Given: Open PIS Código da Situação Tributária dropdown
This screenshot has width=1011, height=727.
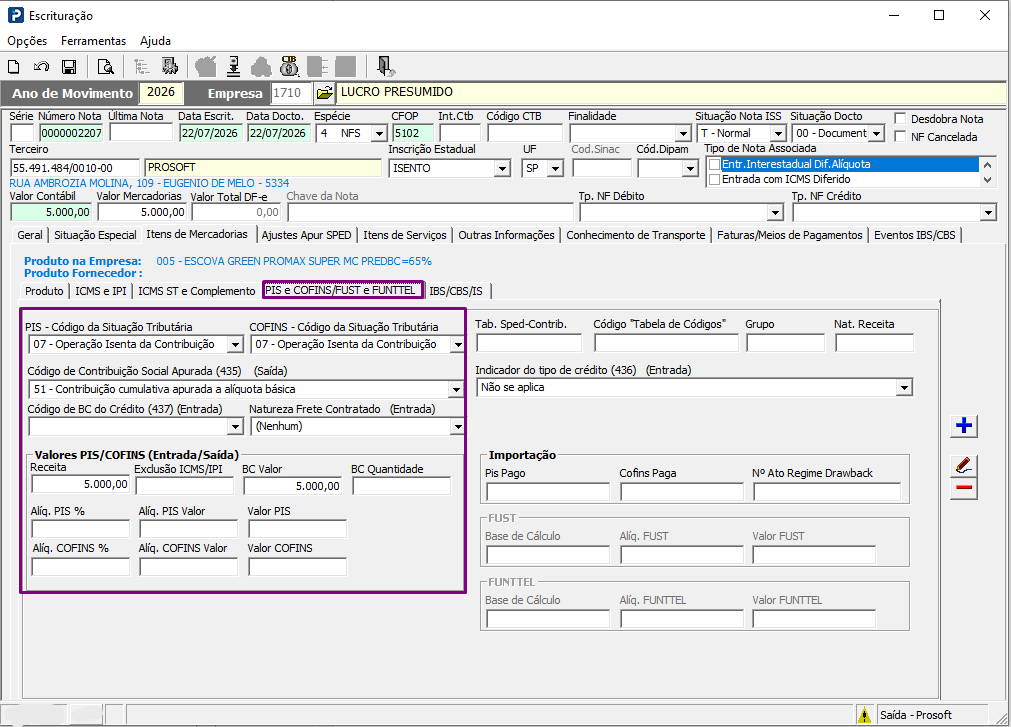Looking at the screenshot, I should pos(235,345).
